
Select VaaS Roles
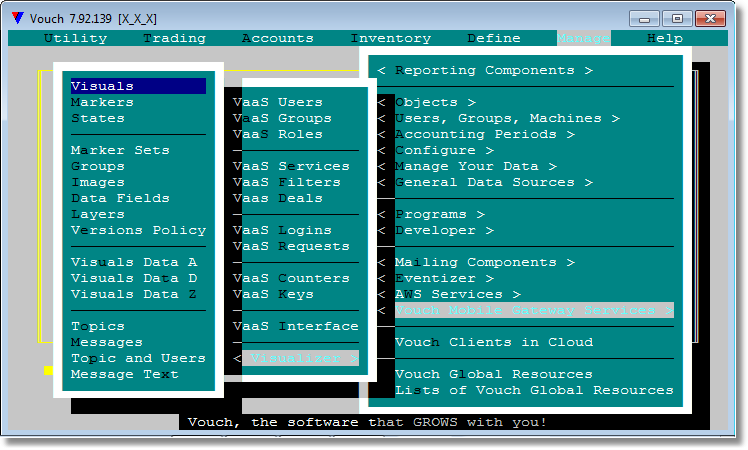[278, 134]
